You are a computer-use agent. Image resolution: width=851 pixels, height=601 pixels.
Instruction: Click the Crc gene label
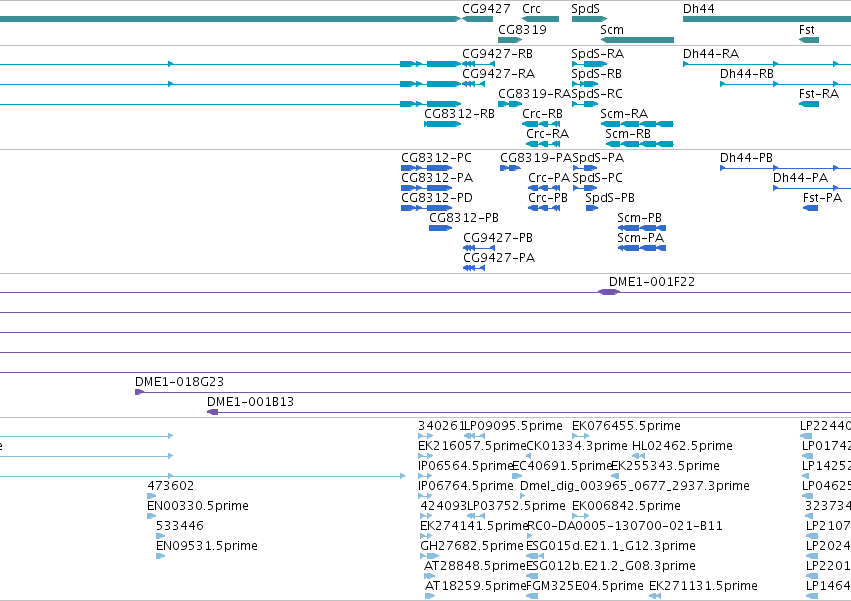pos(531,9)
